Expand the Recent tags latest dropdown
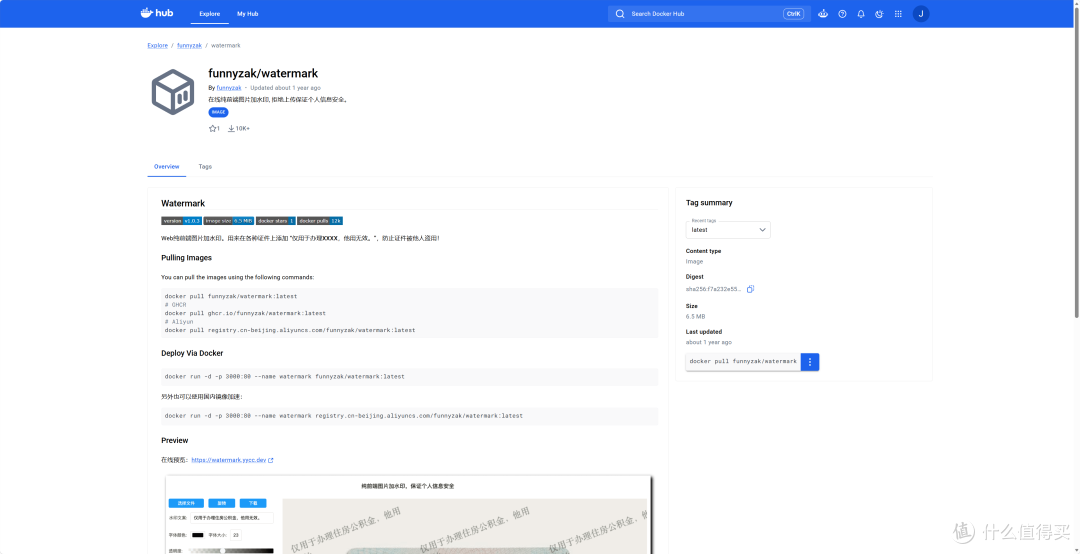The width and height of the screenshot is (1080, 554). pyautogui.click(x=728, y=229)
